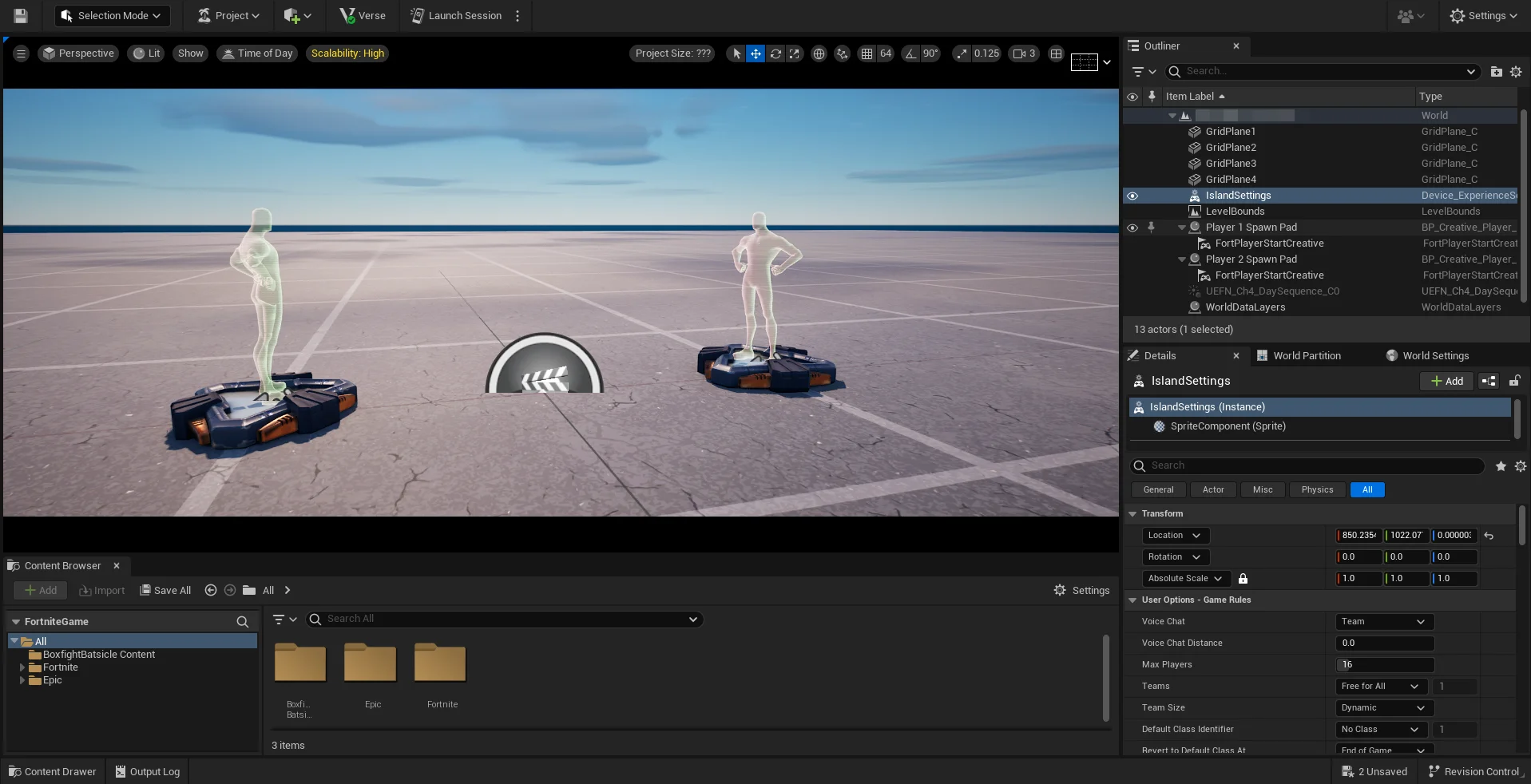Click Scalability: High setting

pyautogui.click(x=347, y=53)
